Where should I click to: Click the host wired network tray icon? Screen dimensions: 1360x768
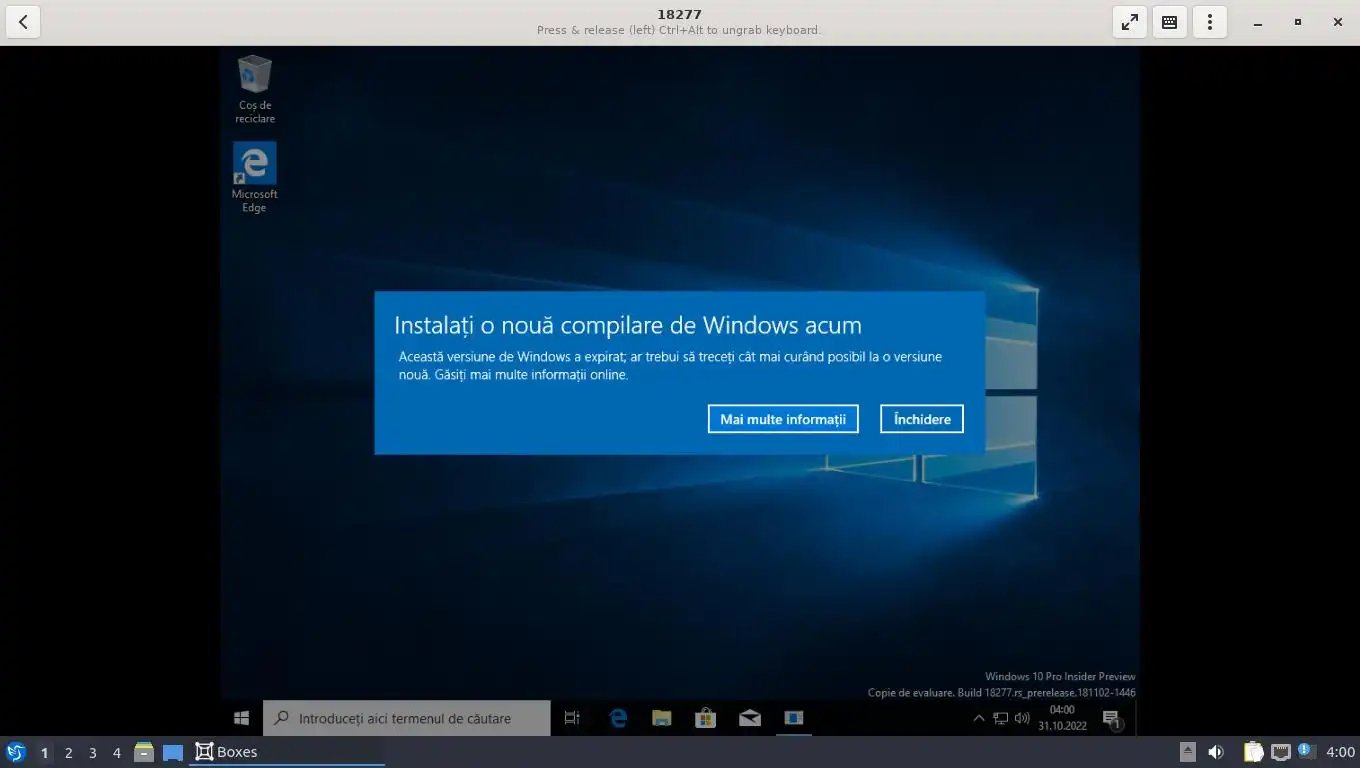tap(1281, 752)
